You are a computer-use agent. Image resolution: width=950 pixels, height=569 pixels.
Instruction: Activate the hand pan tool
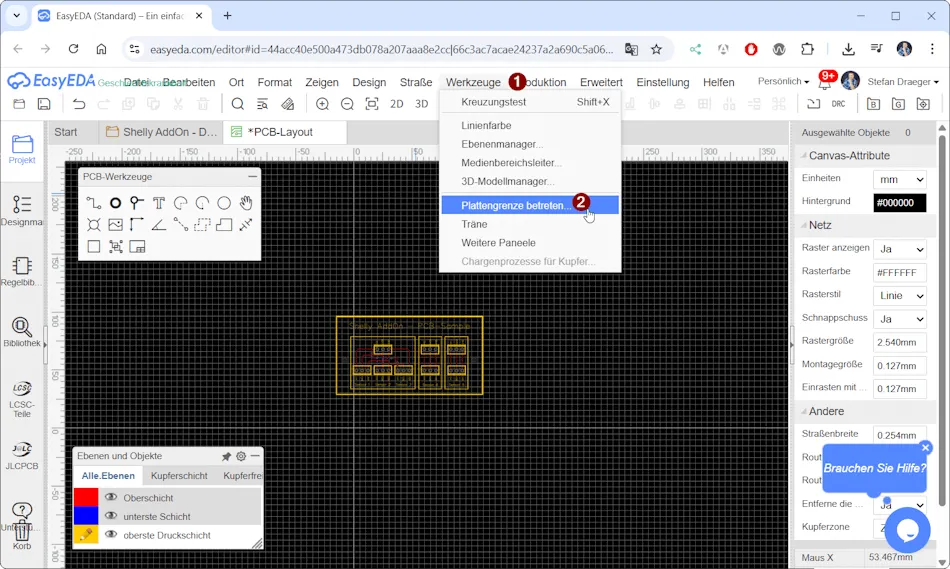click(x=245, y=203)
